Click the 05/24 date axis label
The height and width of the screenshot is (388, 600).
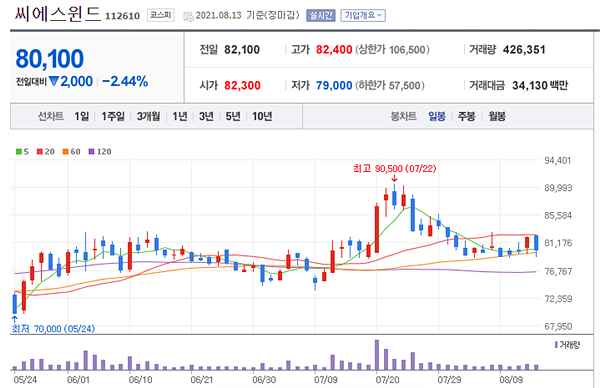click(25, 380)
